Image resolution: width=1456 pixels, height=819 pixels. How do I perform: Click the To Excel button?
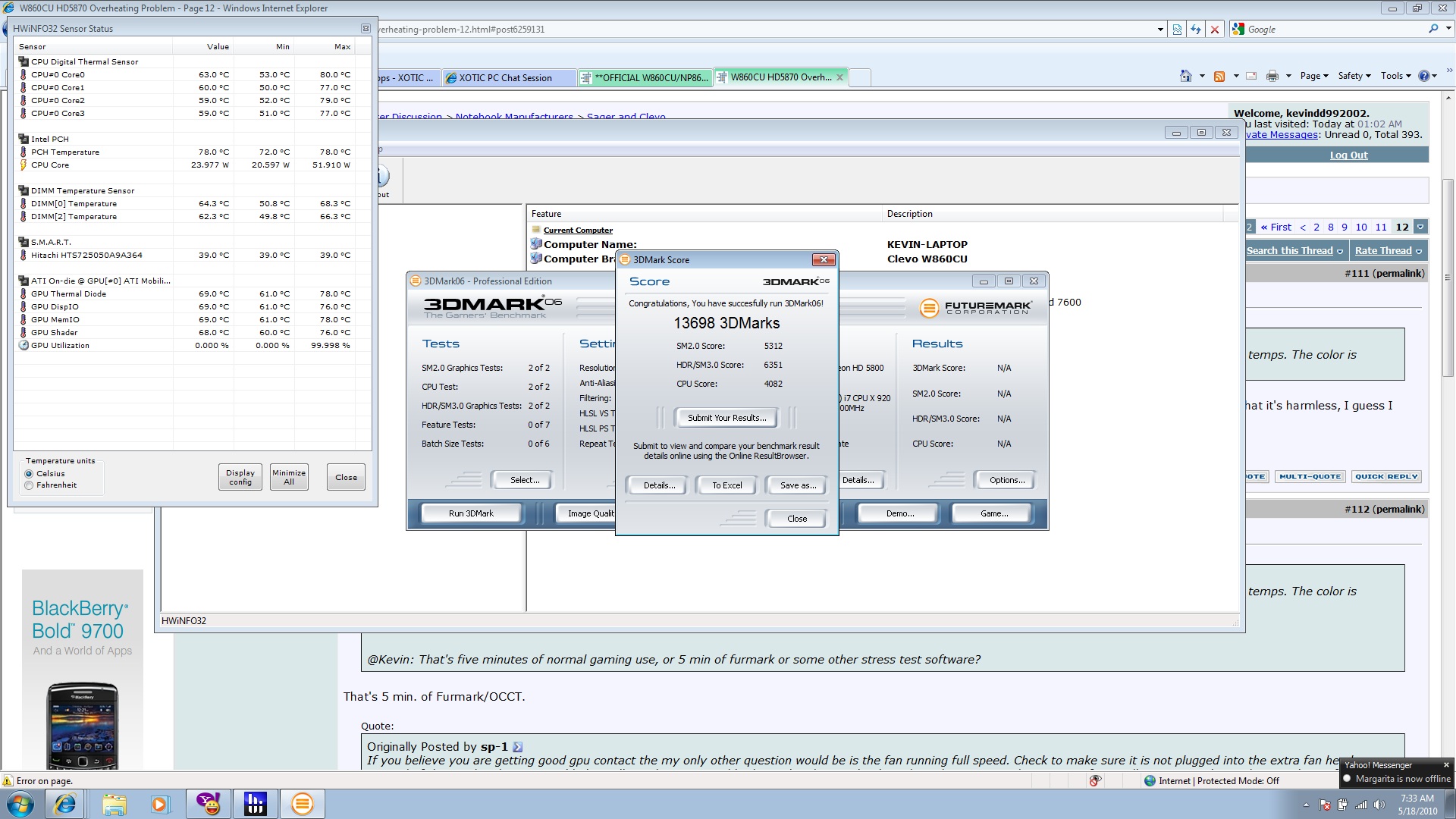(x=726, y=485)
